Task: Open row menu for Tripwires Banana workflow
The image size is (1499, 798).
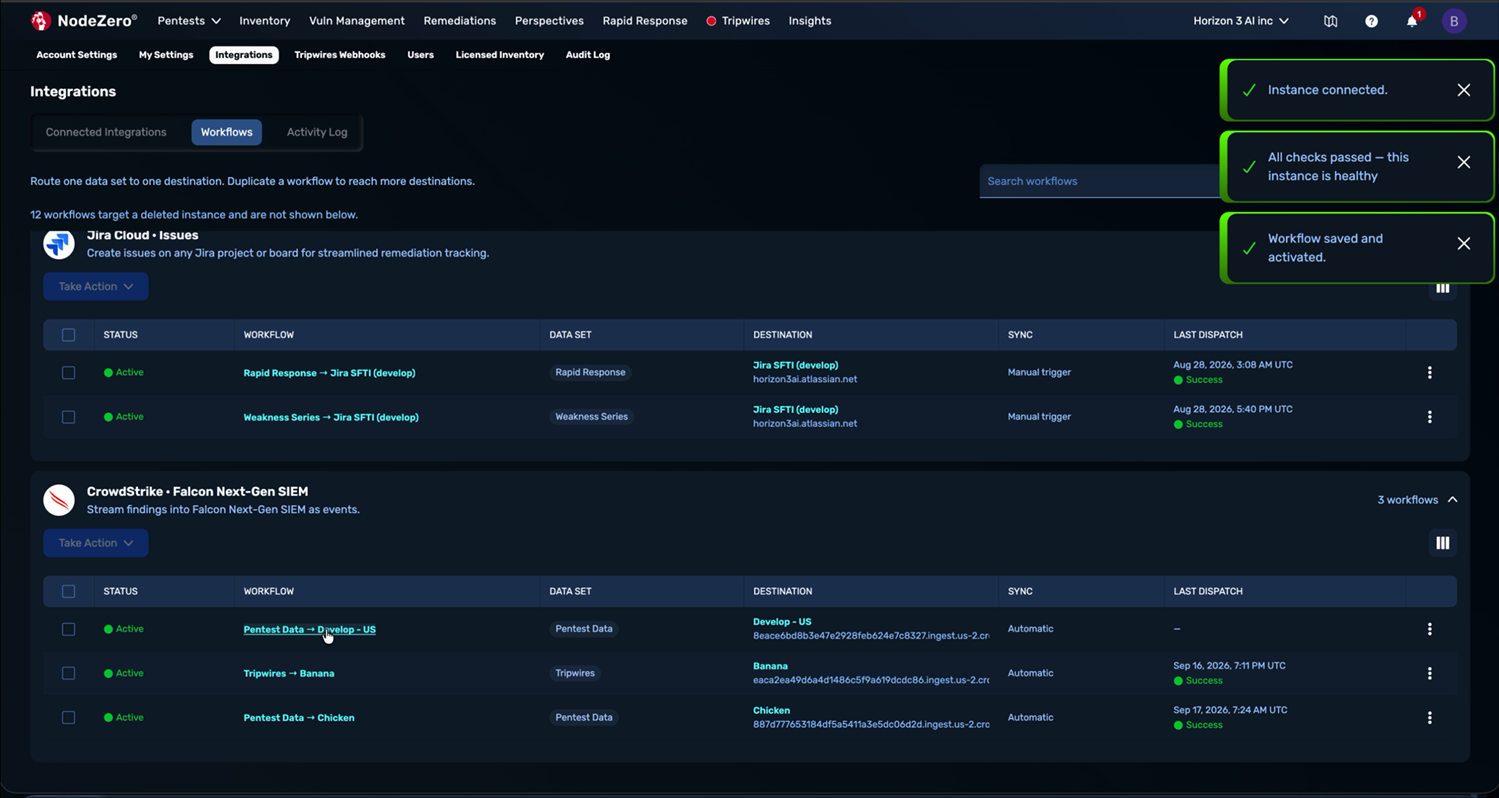Action: coord(1429,673)
